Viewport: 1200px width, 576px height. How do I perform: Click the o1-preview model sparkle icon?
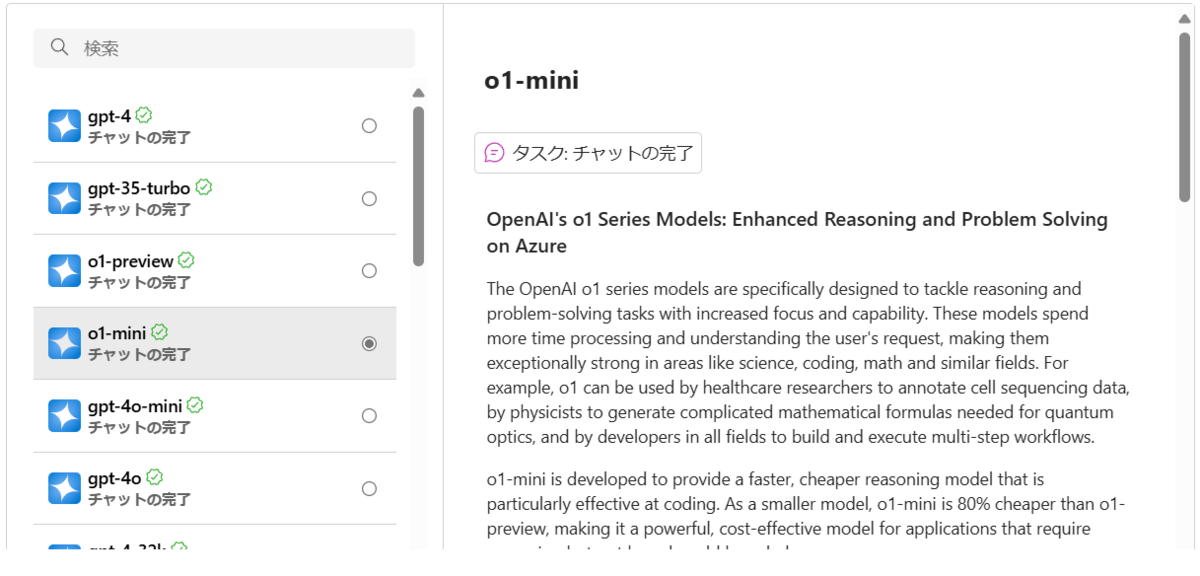click(64, 271)
